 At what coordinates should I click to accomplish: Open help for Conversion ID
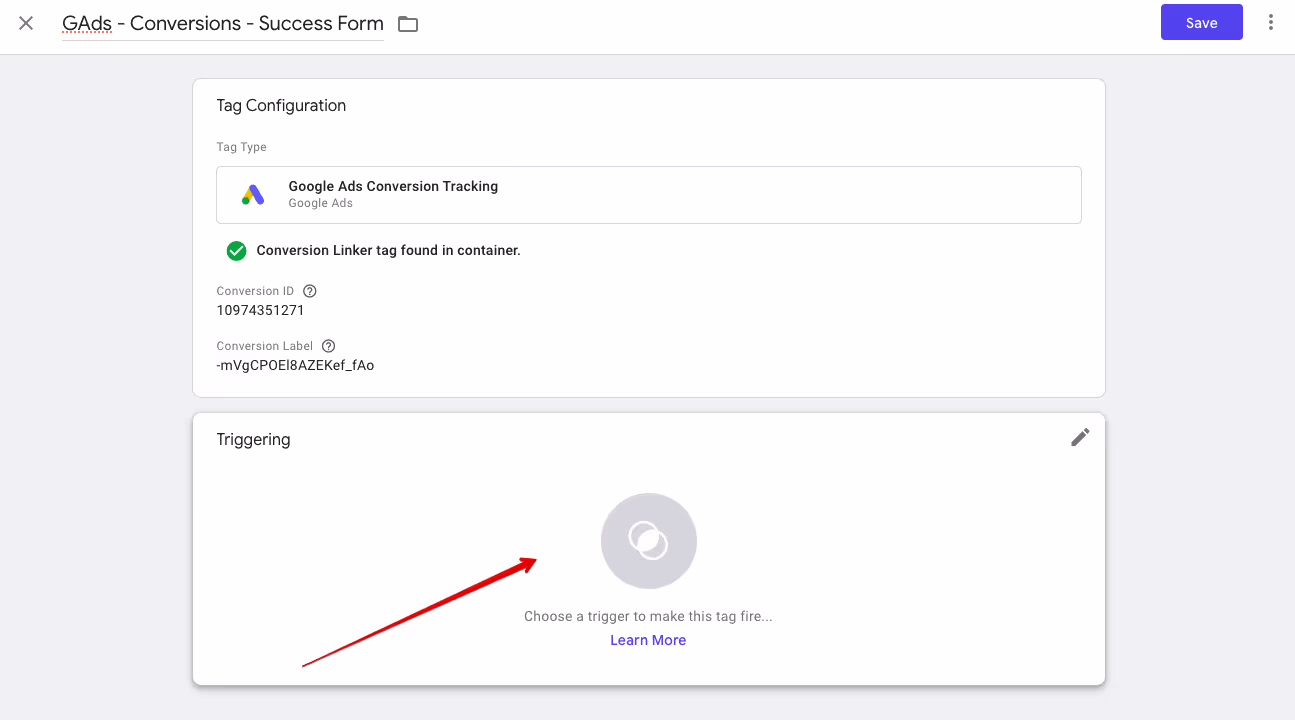(x=310, y=291)
